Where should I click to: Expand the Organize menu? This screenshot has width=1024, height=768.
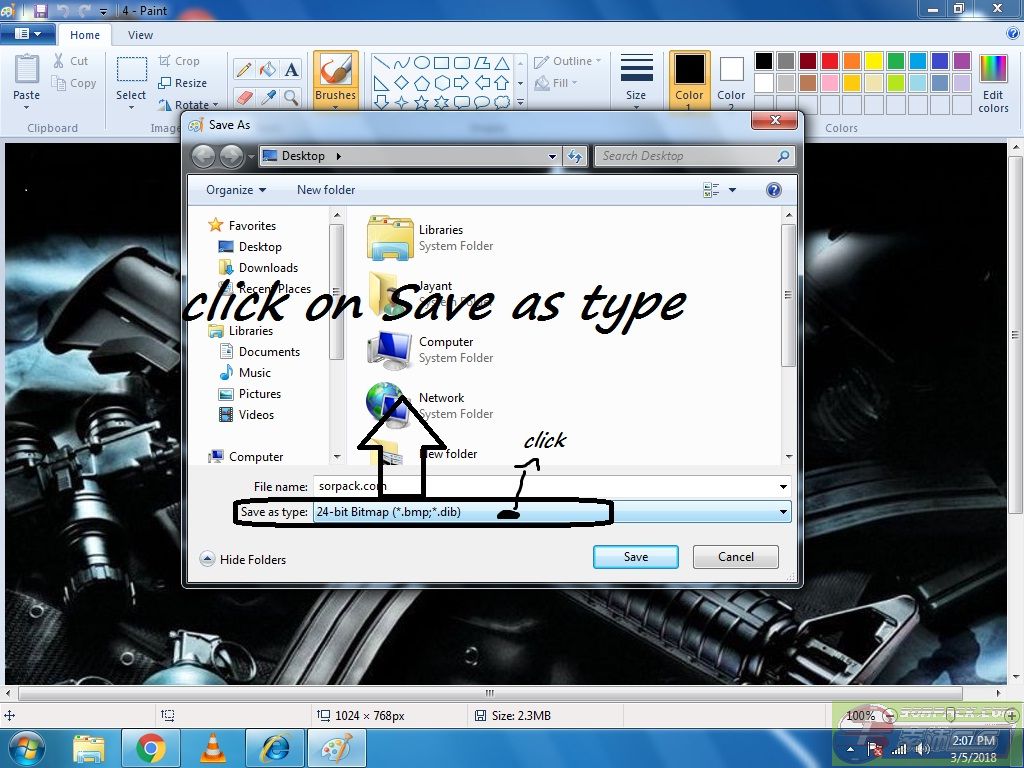236,190
